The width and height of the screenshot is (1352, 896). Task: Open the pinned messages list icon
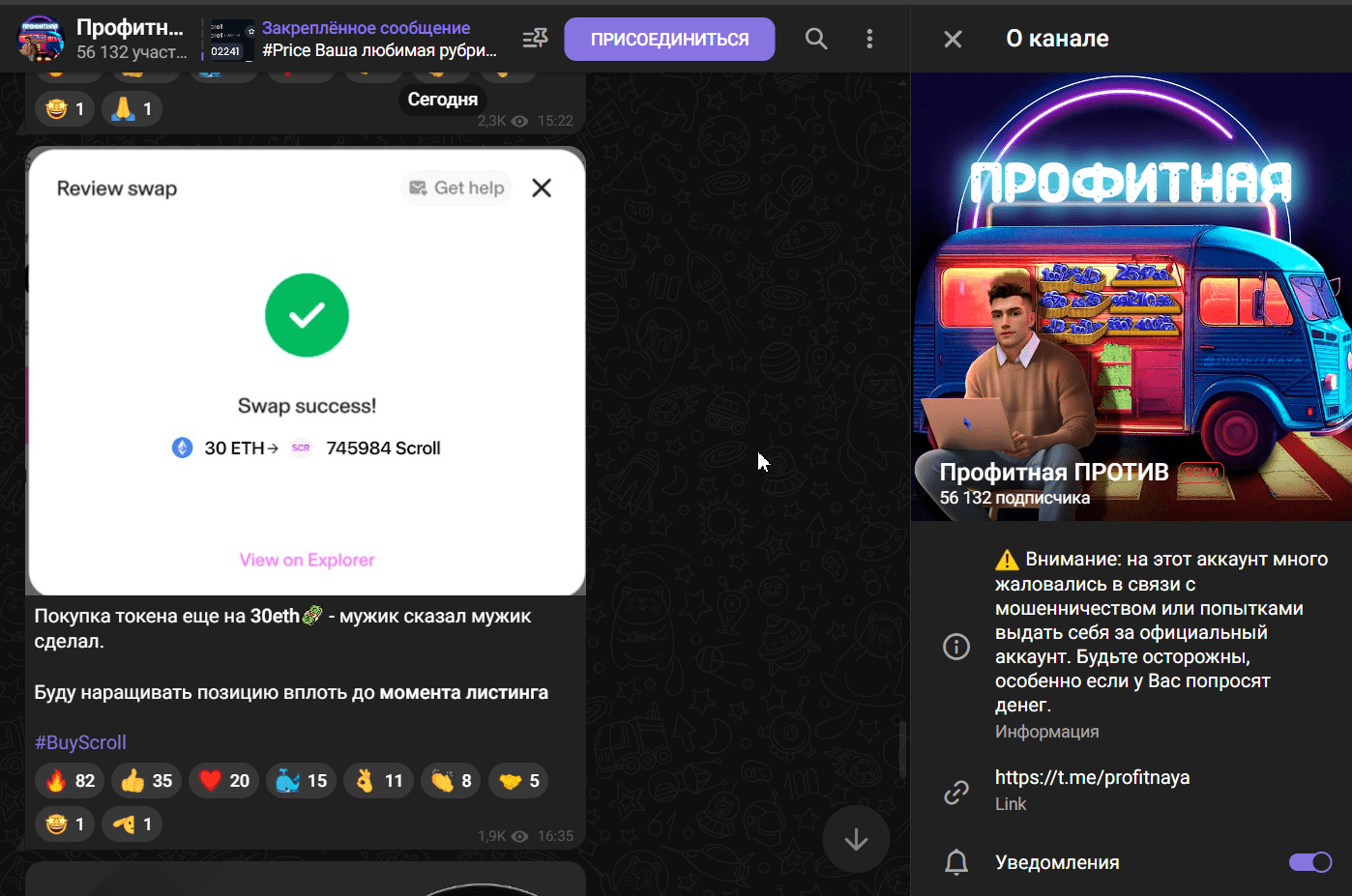(x=535, y=39)
